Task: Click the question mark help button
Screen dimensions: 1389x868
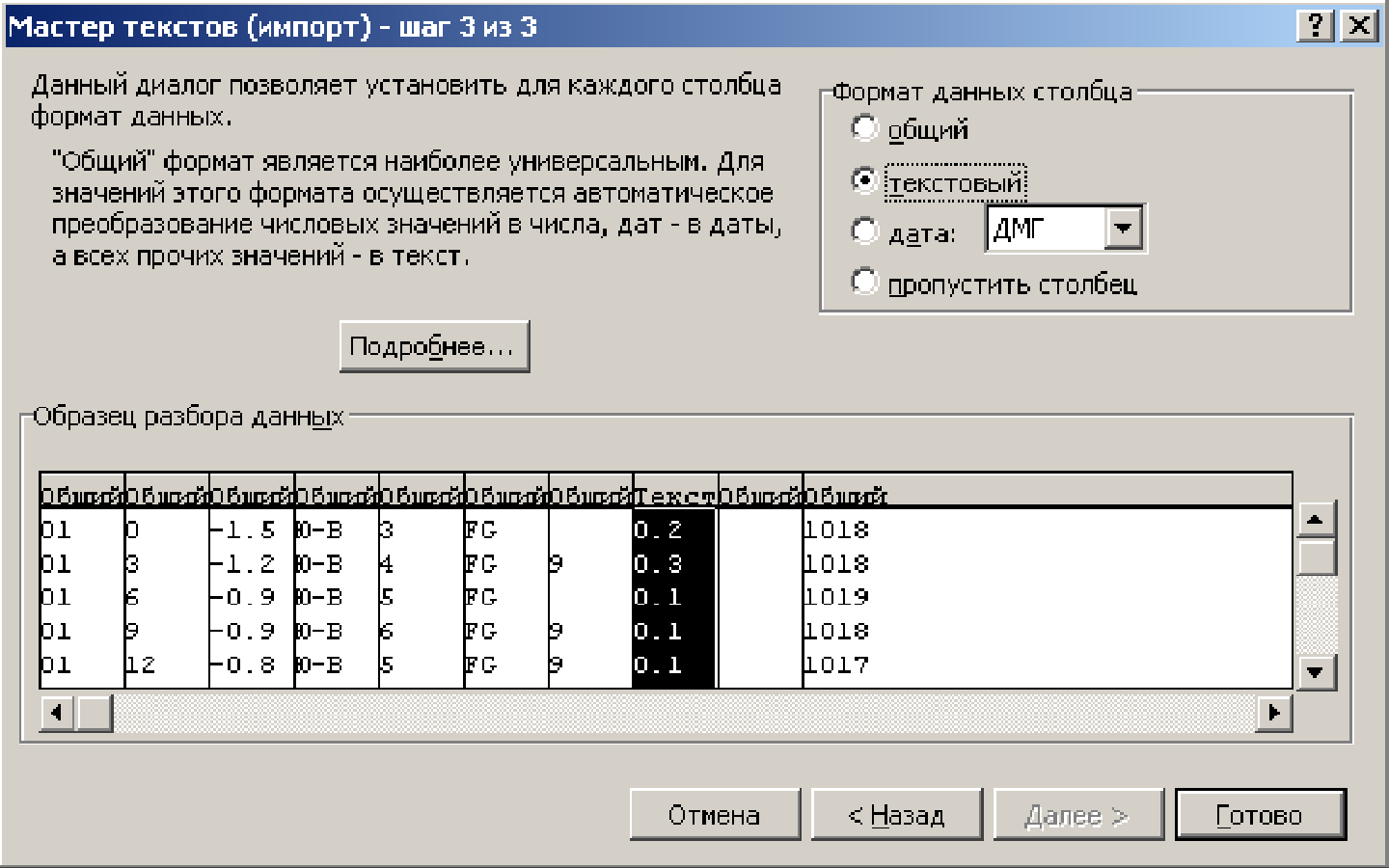Action: (1316, 26)
